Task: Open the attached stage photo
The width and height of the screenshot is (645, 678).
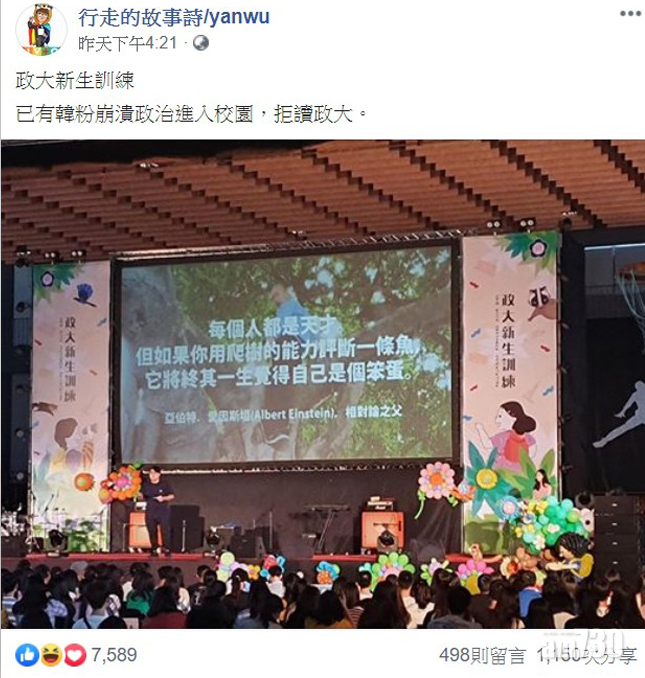Action: click(x=322, y=384)
